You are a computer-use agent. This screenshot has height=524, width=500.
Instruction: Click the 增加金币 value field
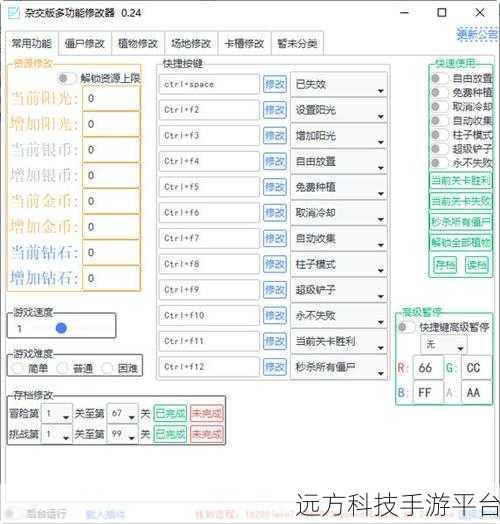point(111,227)
